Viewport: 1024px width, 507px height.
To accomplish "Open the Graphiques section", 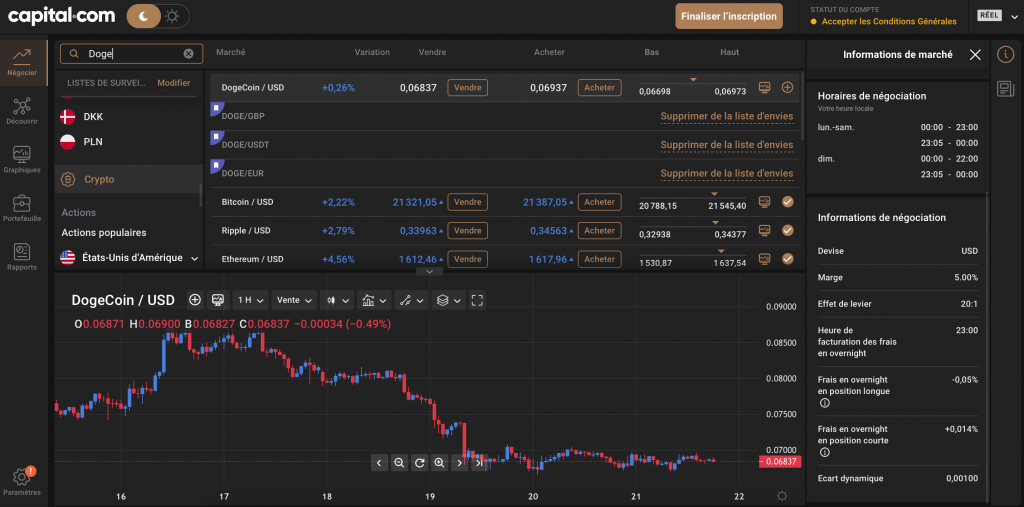I will tap(23, 159).
